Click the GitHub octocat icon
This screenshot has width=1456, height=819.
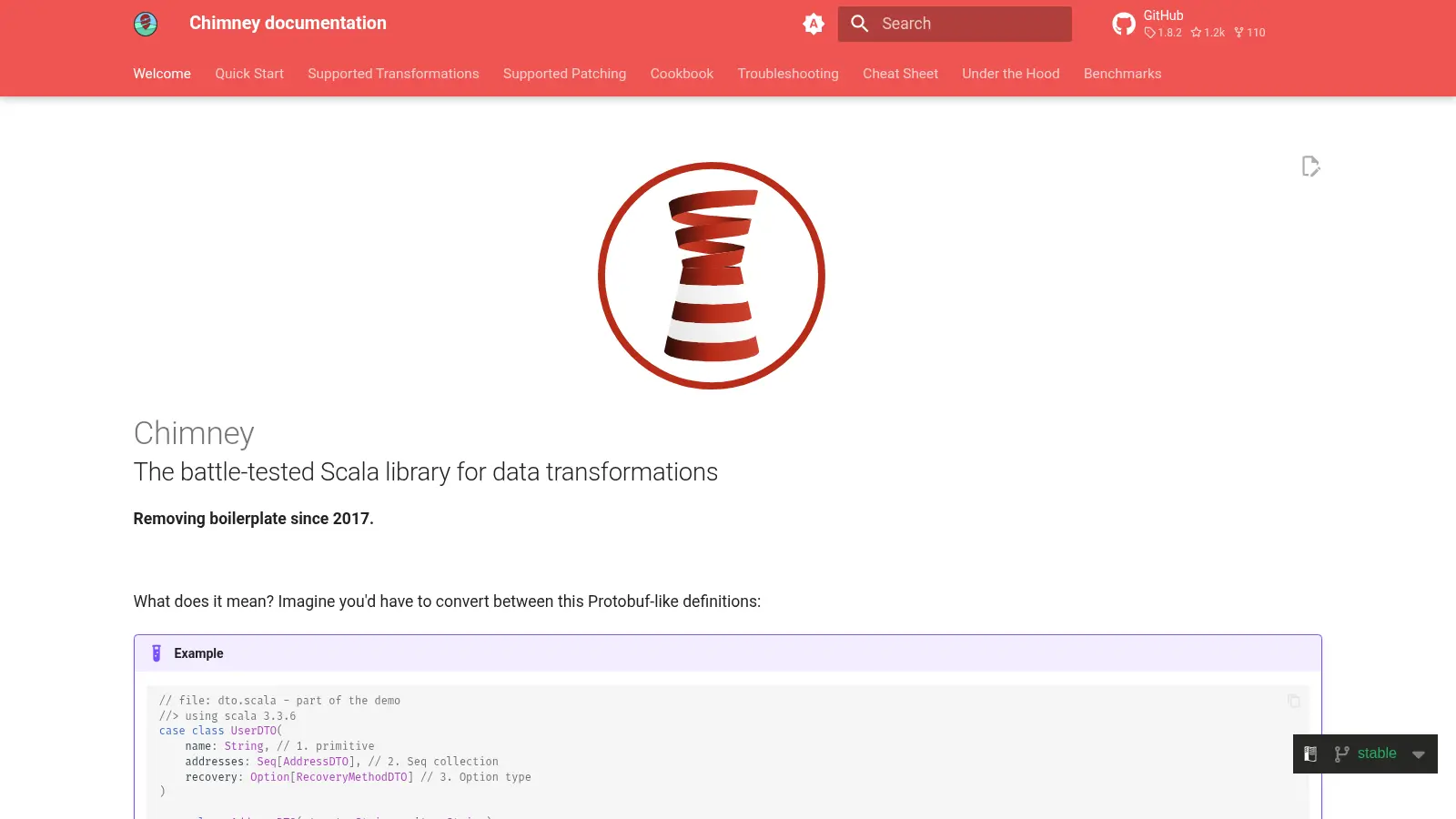[x=1124, y=24]
